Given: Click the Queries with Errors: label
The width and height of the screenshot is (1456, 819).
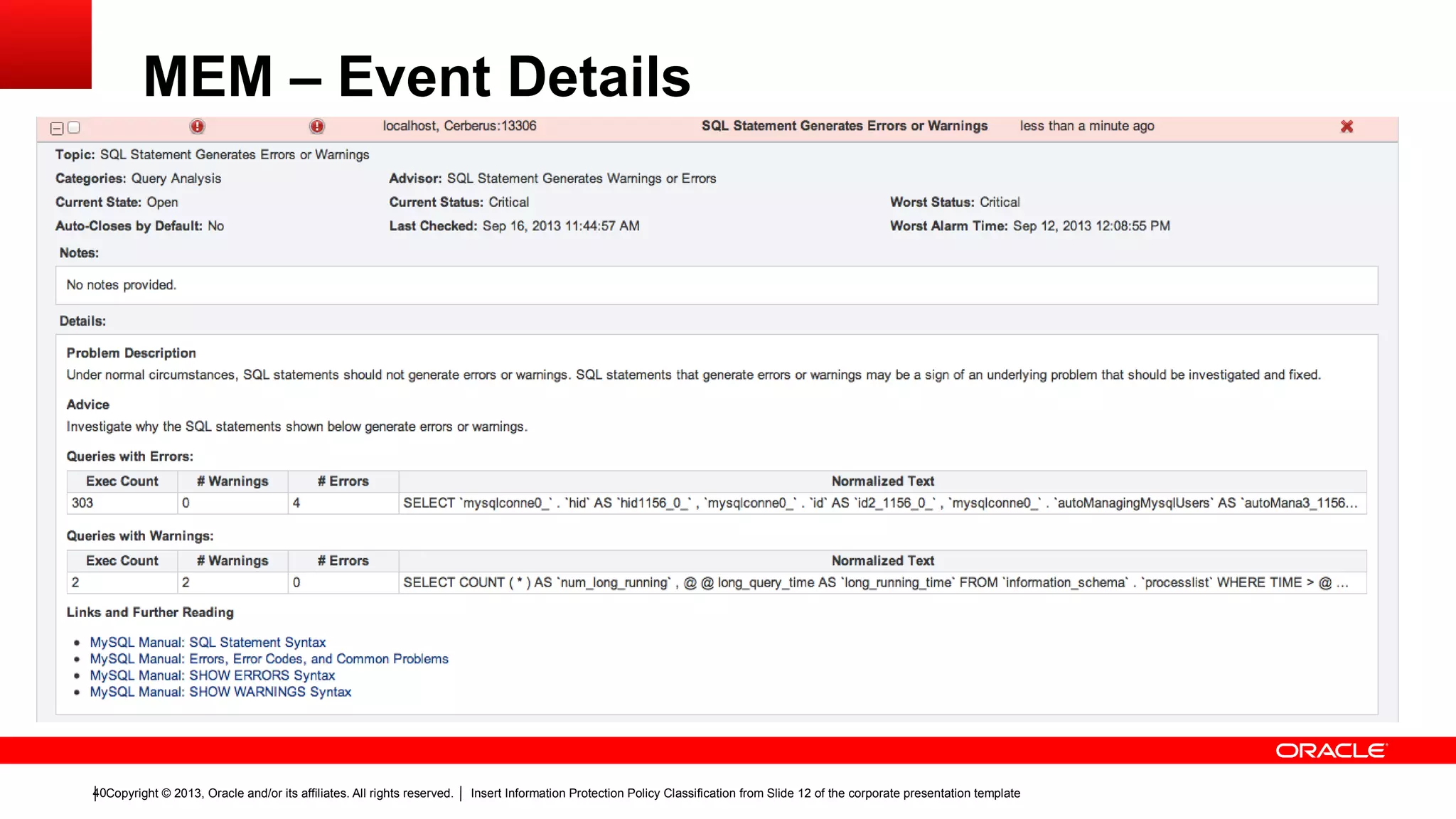Looking at the screenshot, I should pos(130,456).
